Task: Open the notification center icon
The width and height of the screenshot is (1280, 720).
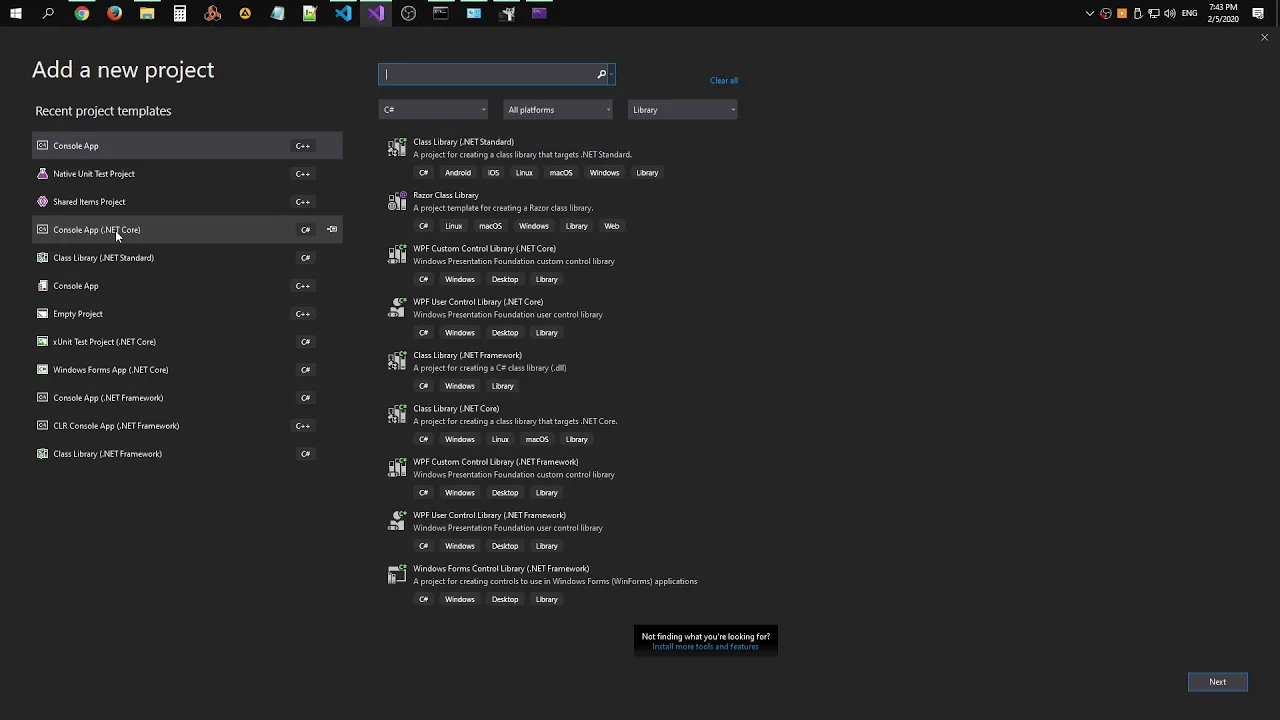Action: tap(1258, 13)
